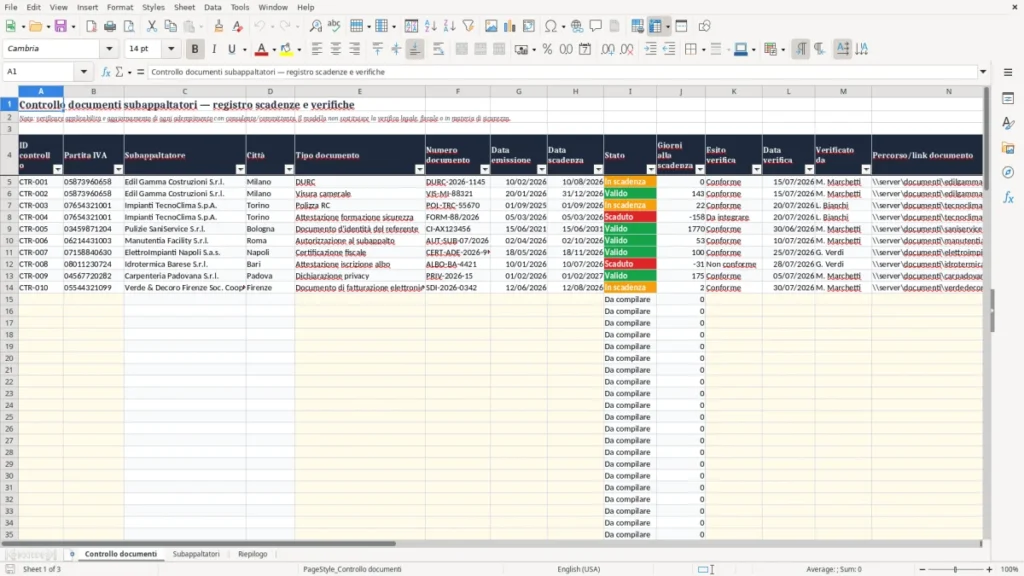Toggle Align Left
The width and height of the screenshot is (1024, 576).
(x=317, y=49)
